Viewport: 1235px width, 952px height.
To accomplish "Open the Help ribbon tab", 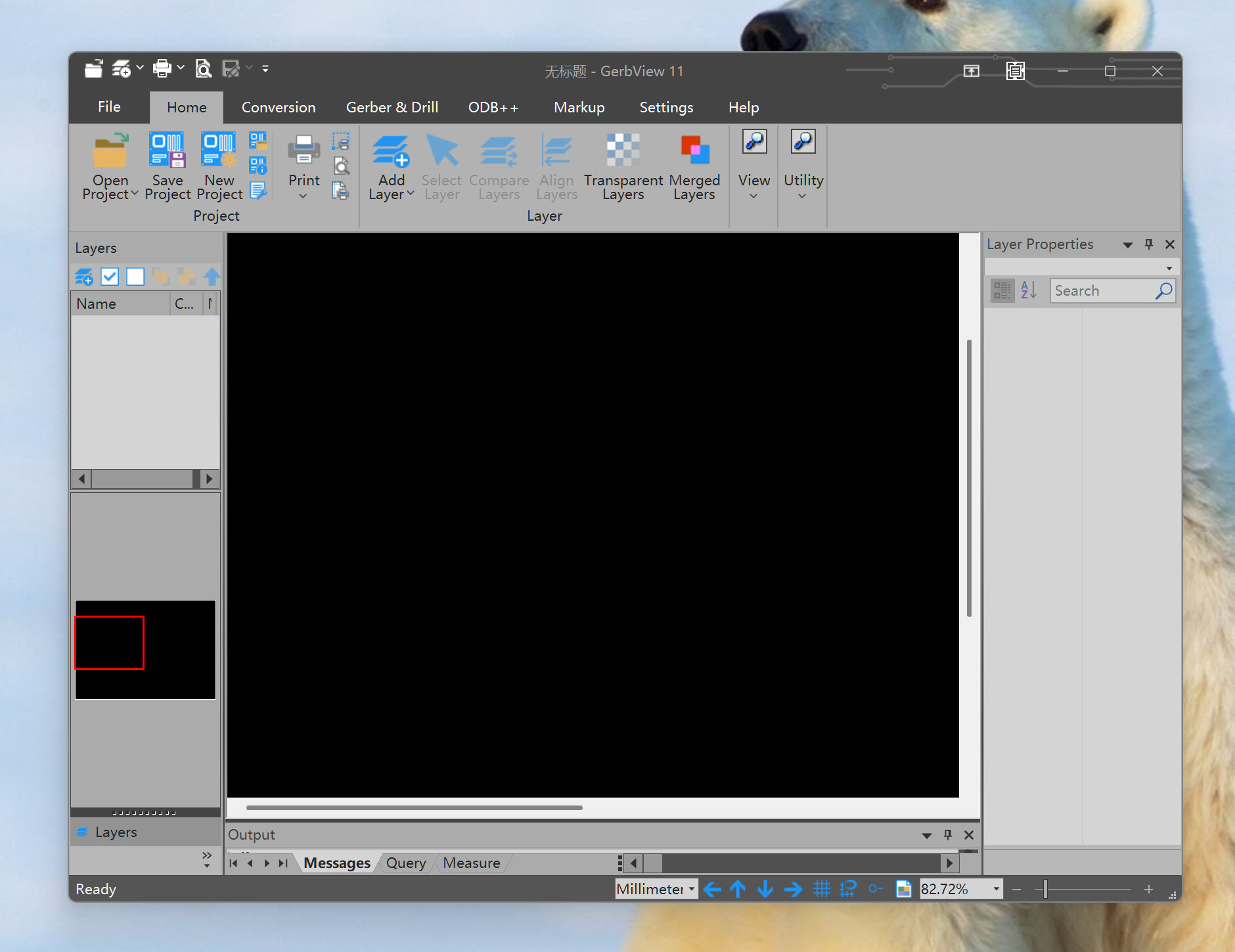I will coord(743,107).
